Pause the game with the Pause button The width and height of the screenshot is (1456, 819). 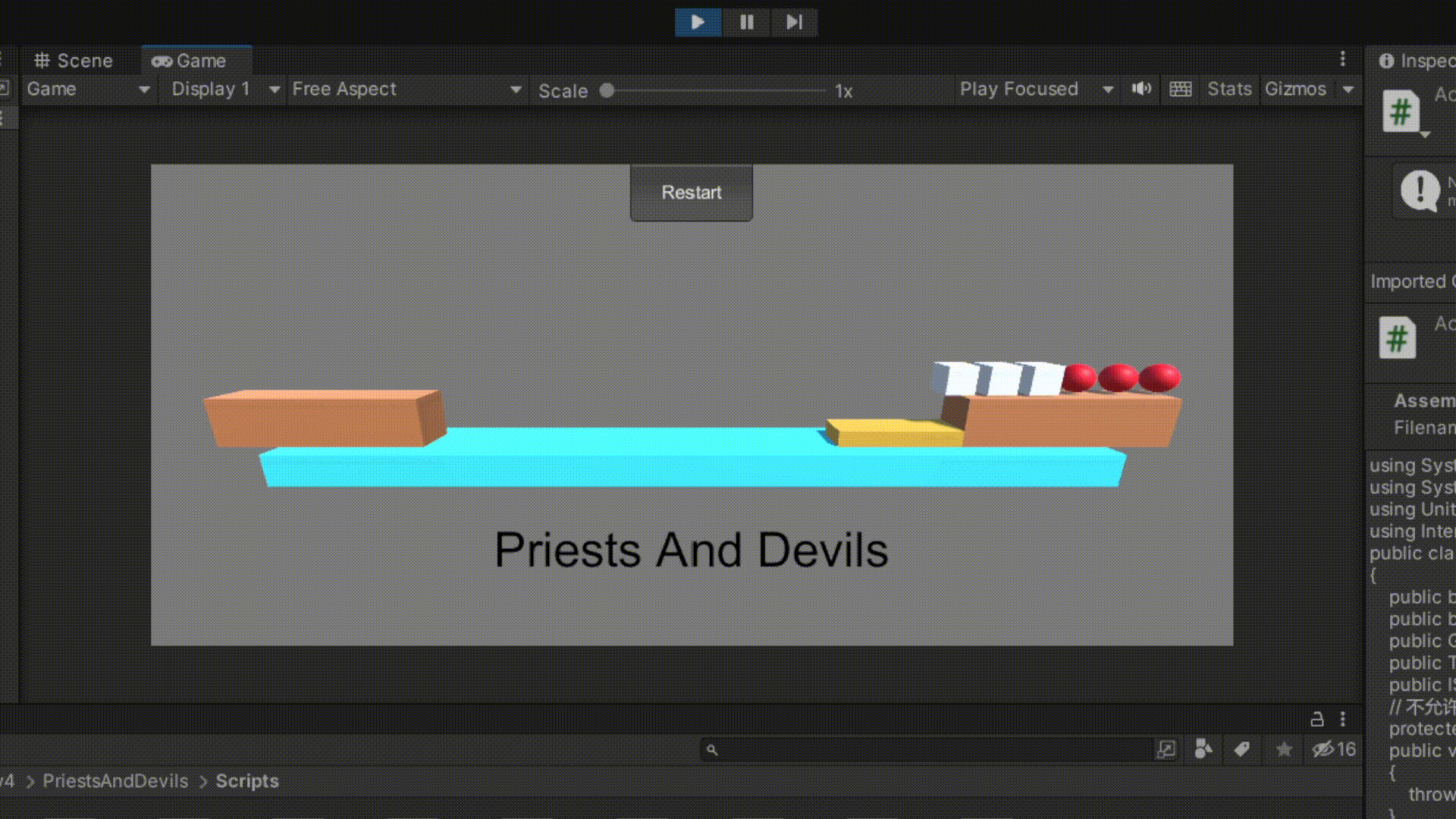(747, 22)
